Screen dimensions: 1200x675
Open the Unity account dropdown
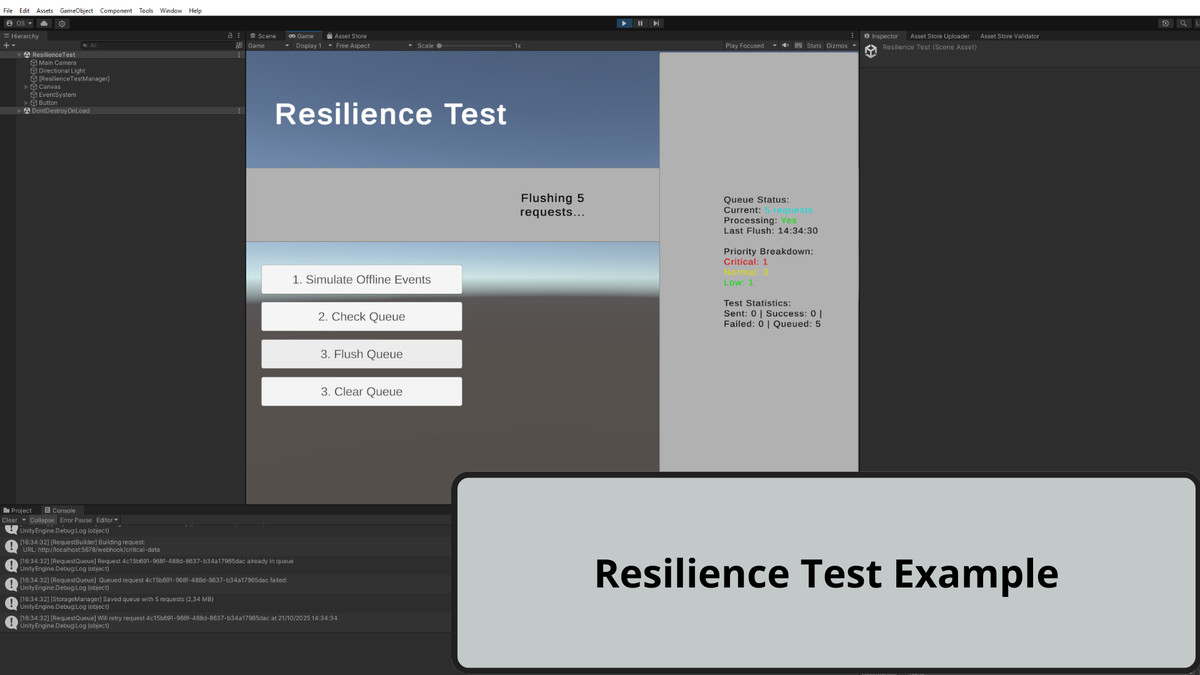click(19, 23)
